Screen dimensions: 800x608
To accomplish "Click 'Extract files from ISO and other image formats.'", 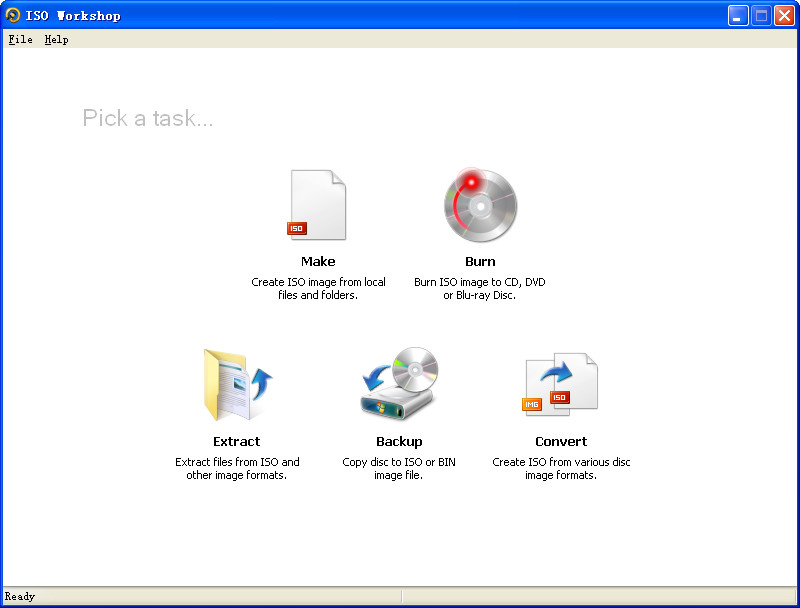I will point(237,469).
